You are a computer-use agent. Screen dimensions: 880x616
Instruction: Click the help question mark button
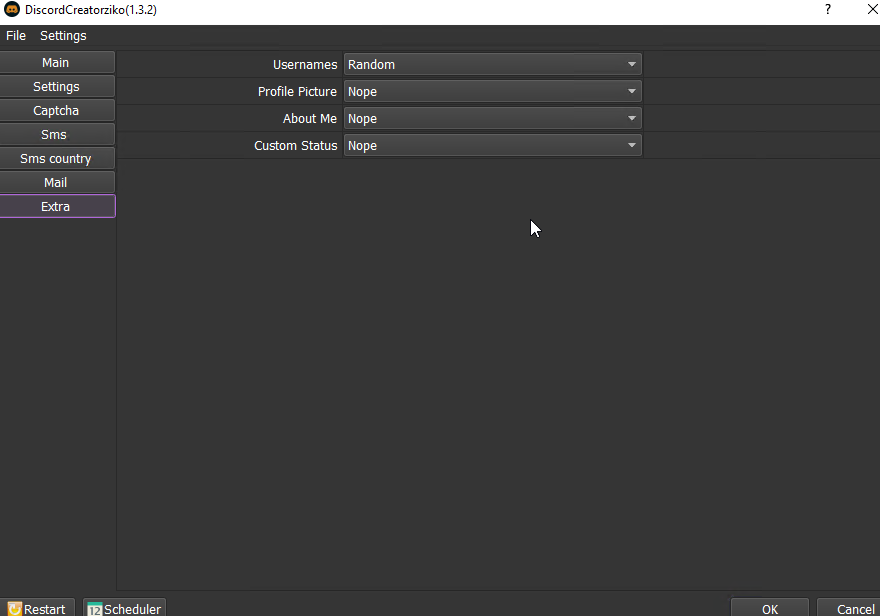[x=828, y=10]
